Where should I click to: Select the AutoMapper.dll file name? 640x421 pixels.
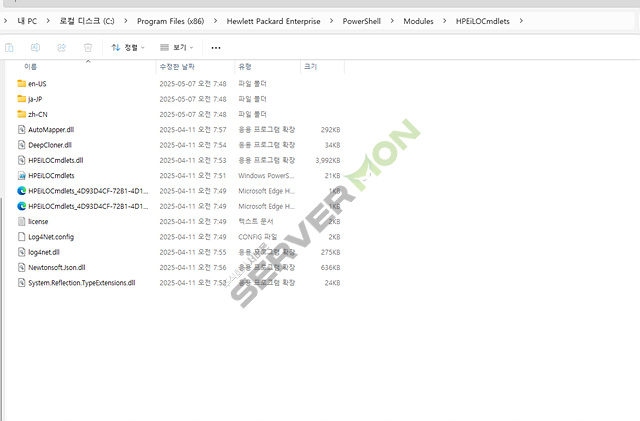pos(51,130)
